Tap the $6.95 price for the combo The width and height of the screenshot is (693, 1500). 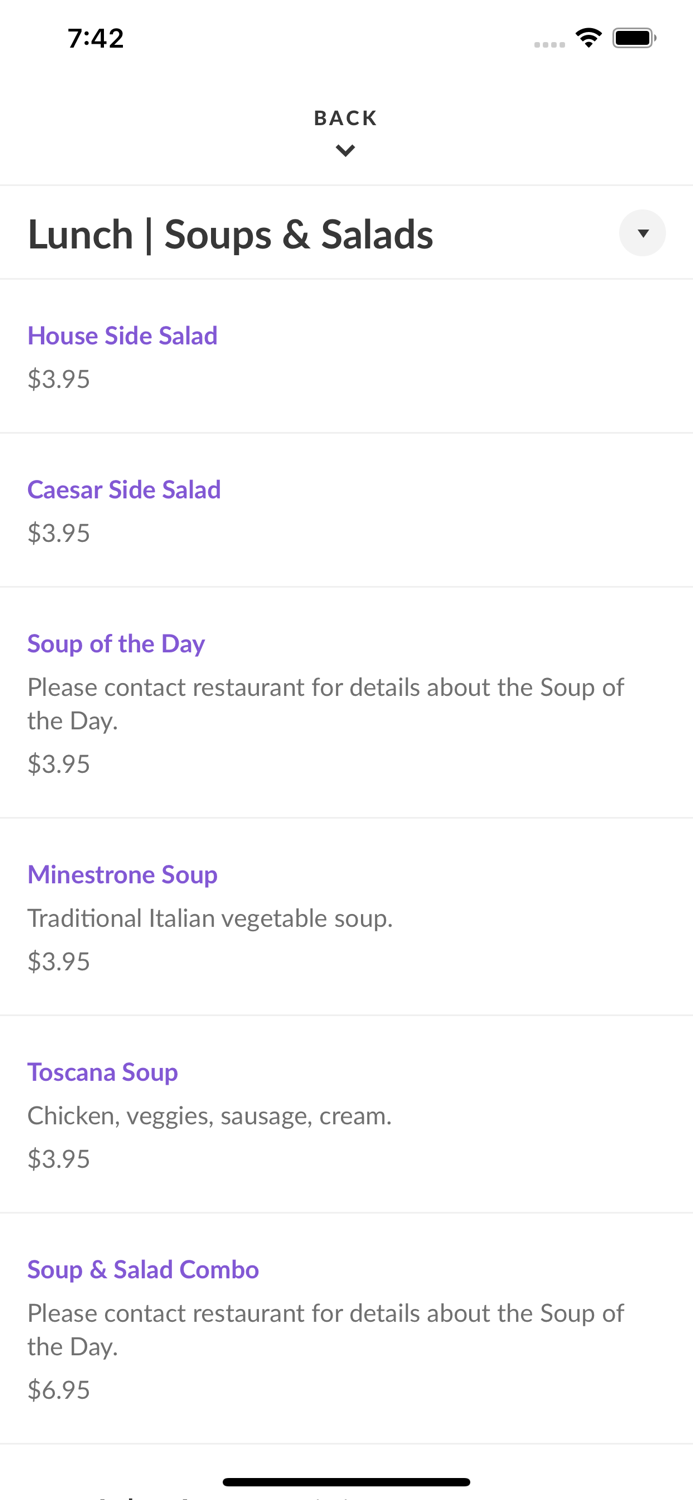pyautogui.click(x=58, y=1389)
